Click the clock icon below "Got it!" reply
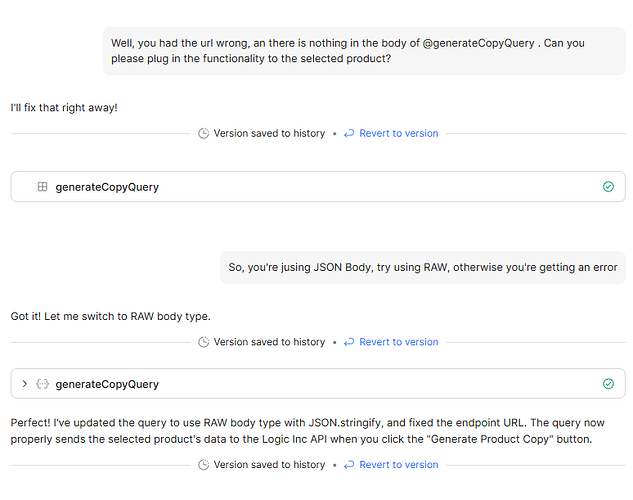 point(204,342)
